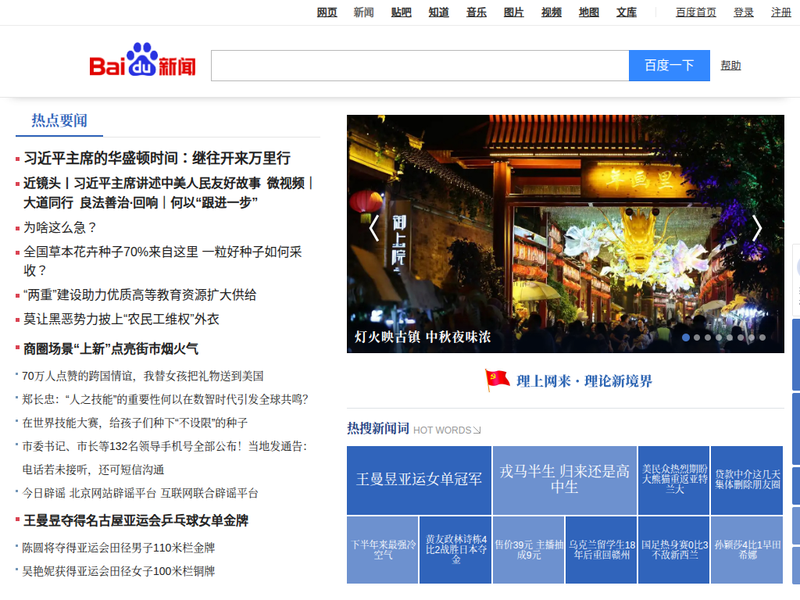Advance carousel with the right arrow

click(x=757, y=228)
